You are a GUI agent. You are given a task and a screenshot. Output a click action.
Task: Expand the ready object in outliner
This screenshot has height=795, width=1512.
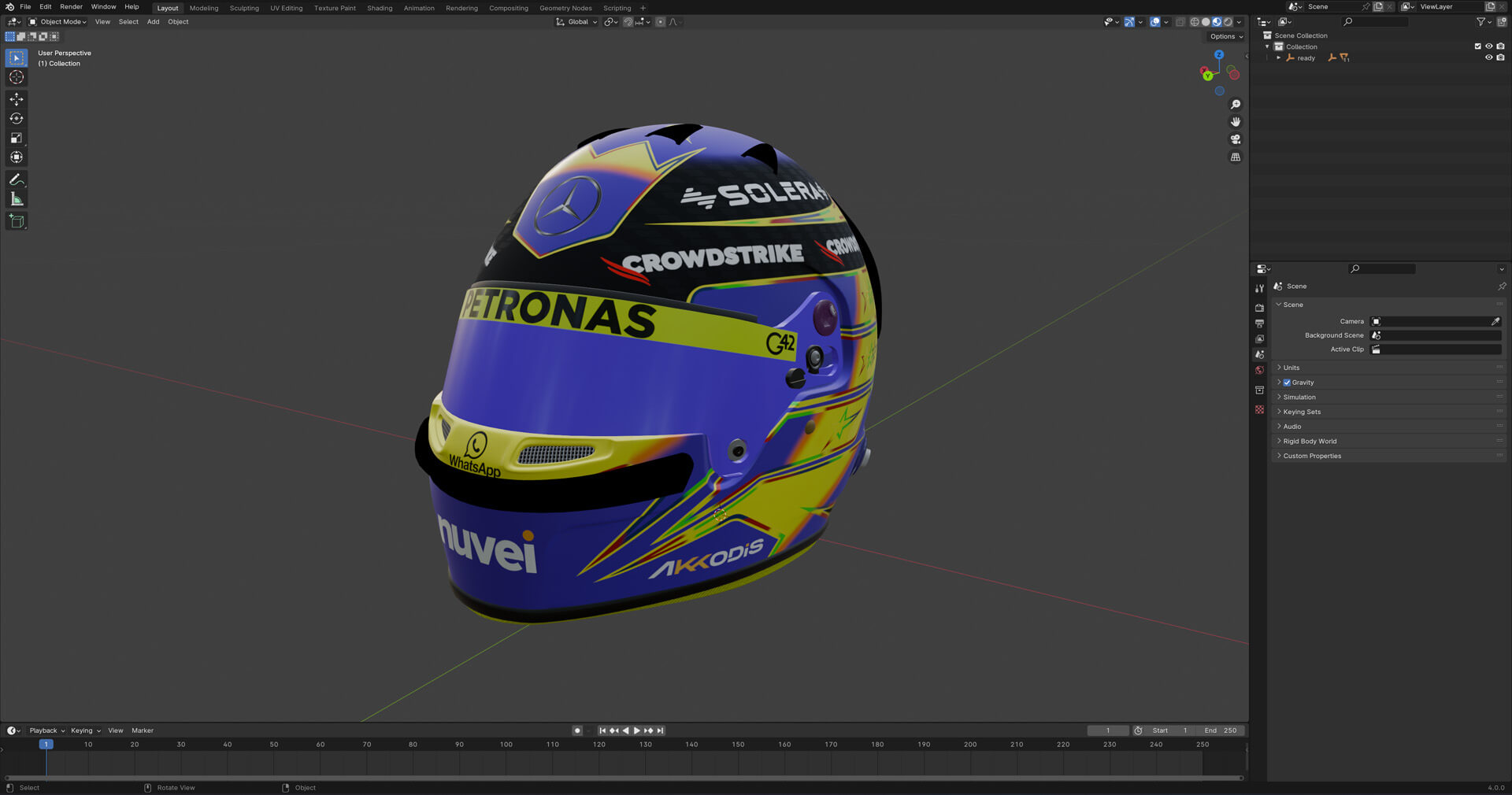click(1279, 57)
